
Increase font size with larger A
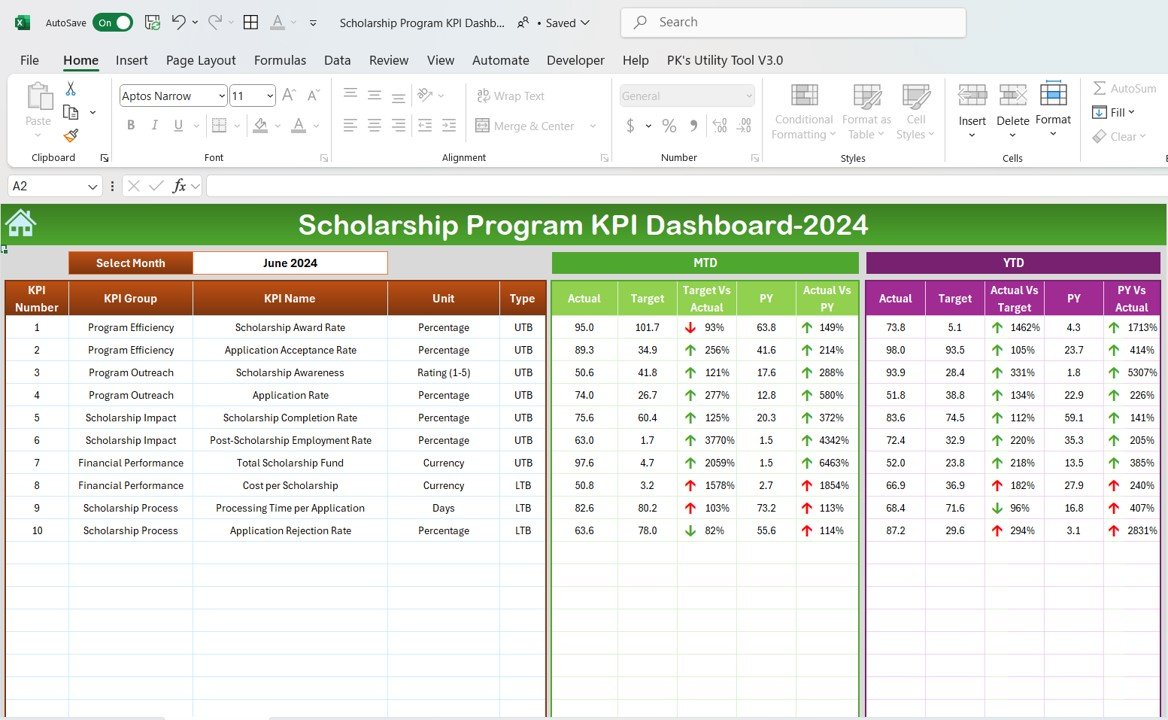point(289,95)
